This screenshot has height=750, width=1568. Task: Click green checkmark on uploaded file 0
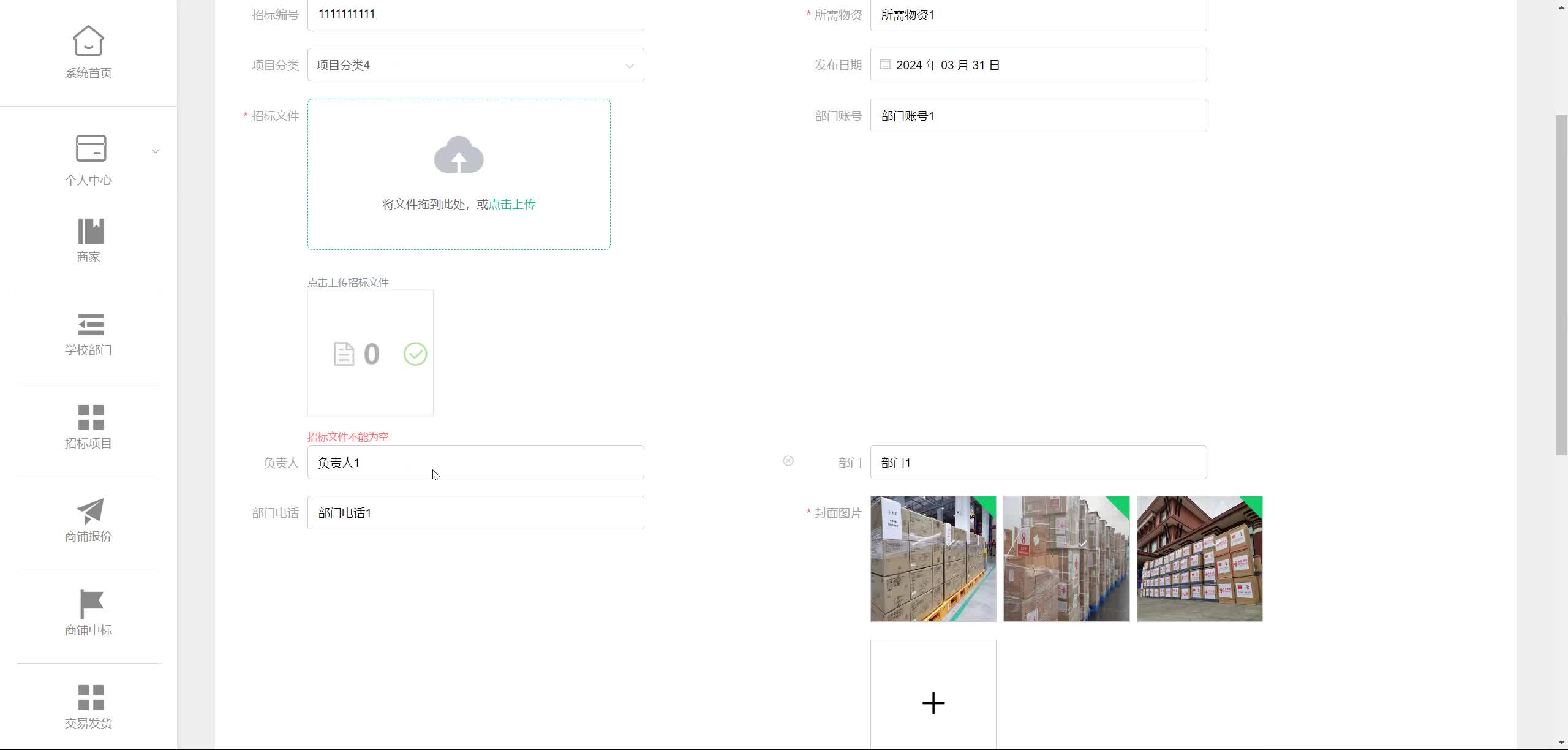415,354
